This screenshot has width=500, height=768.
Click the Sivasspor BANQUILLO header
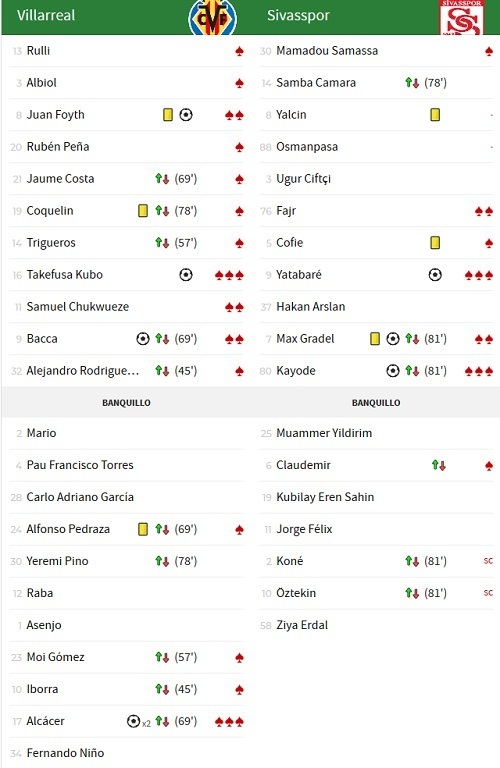tap(376, 403)
